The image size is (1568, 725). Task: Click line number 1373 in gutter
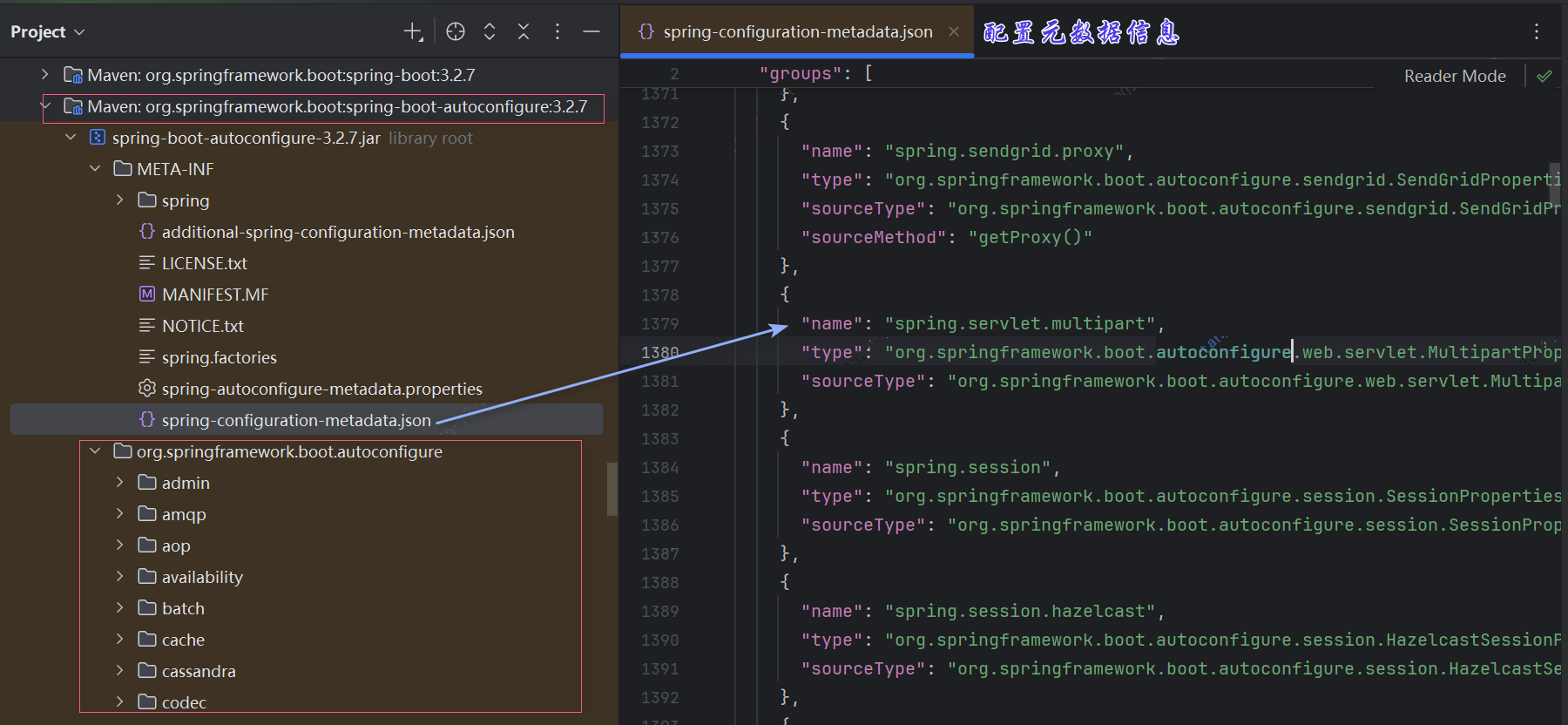[x=659, y=151]
